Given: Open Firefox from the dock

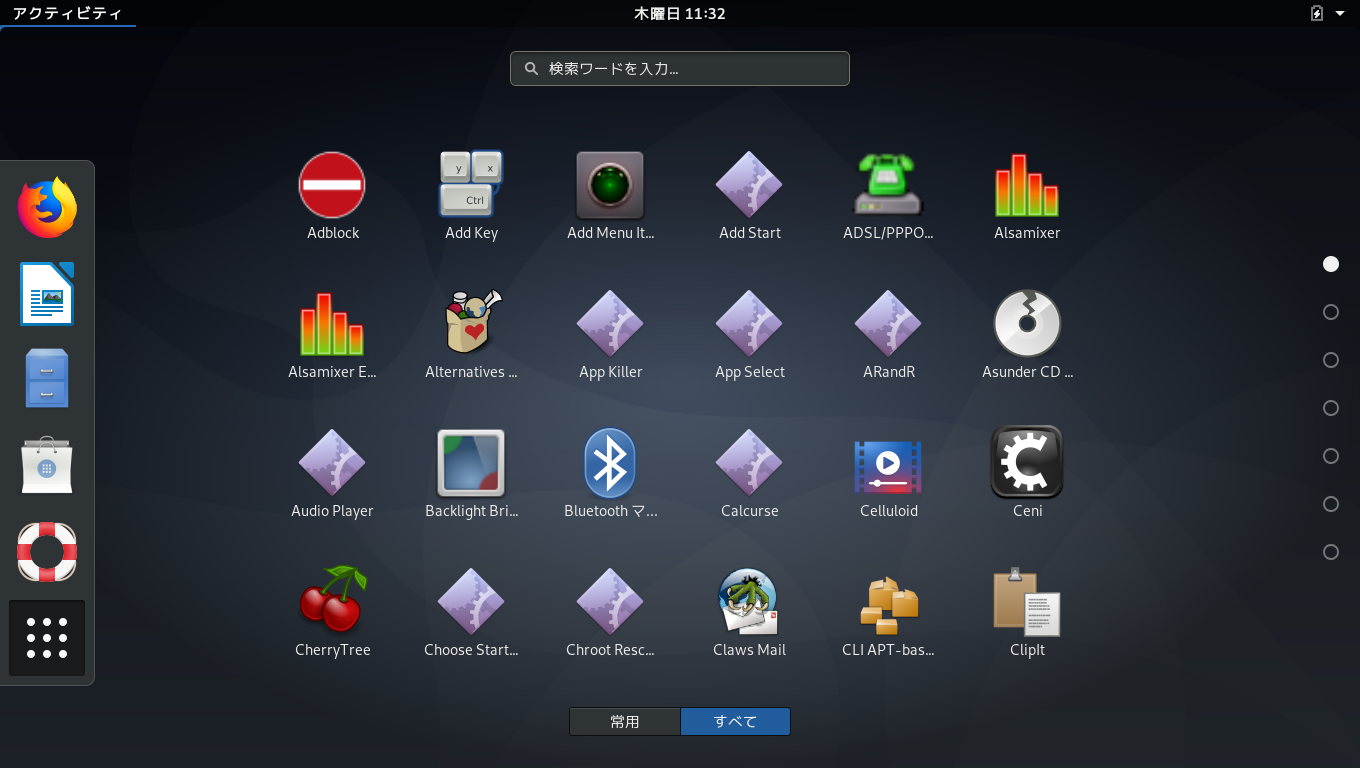Looking at the screenshot, I should [47, 207].
